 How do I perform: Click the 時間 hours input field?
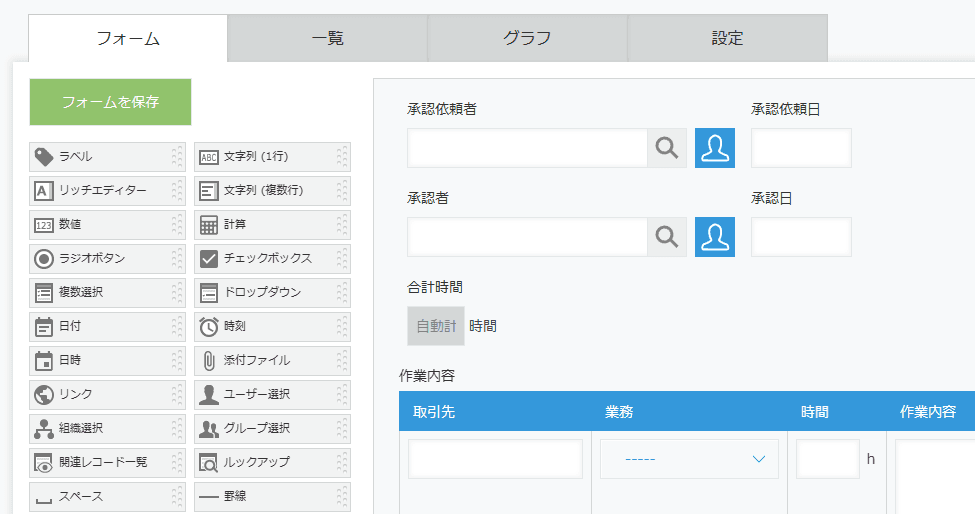coord(828,459)
